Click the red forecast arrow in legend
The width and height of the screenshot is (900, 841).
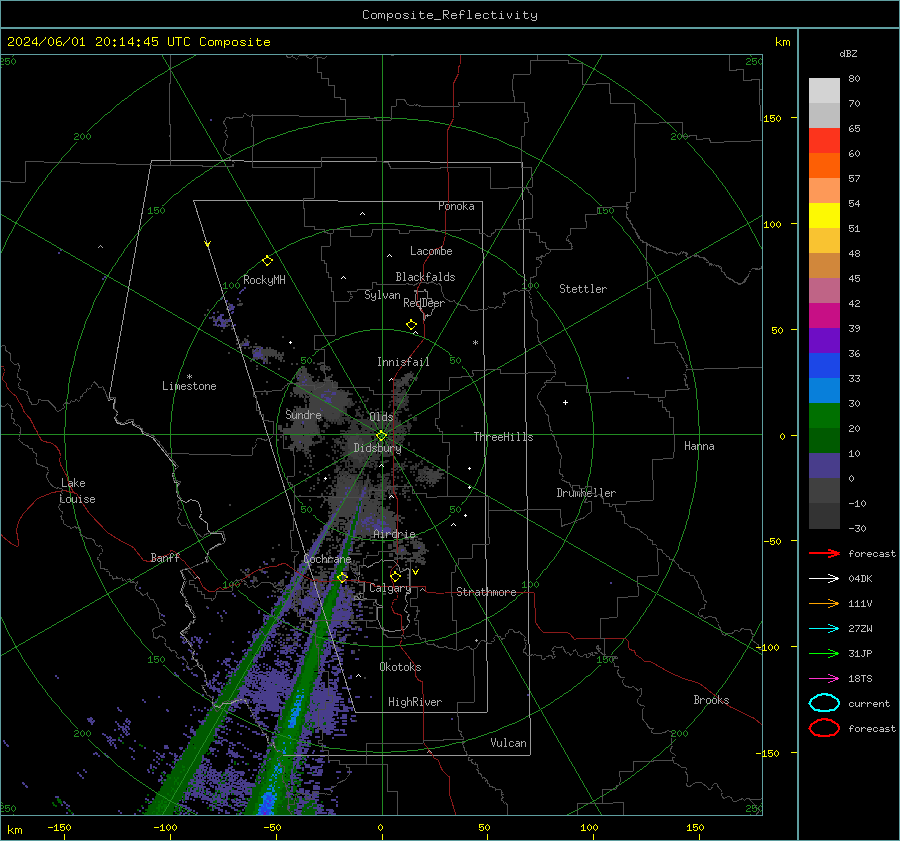coord(824,553)
